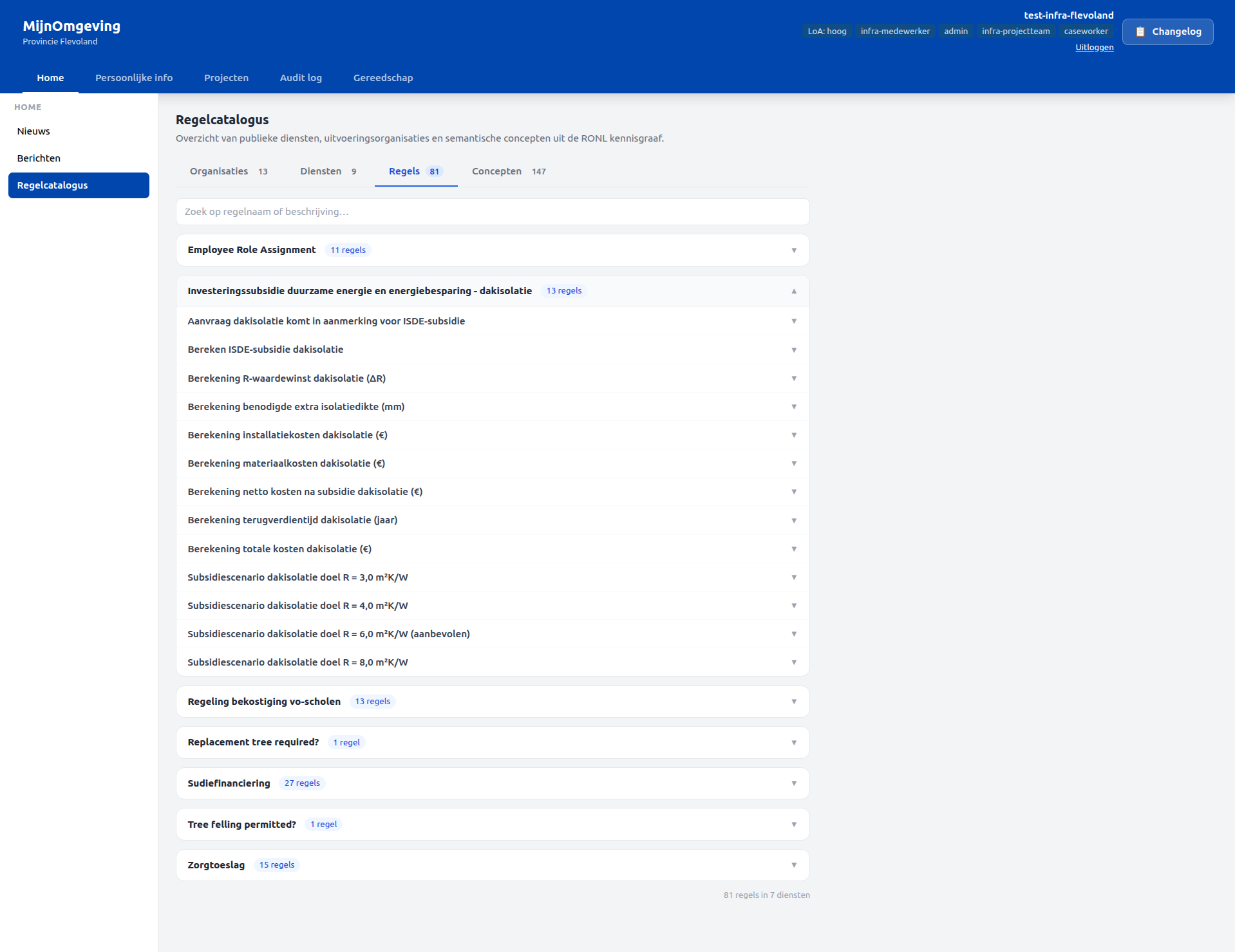Click the Uitloggen link

(1093, 47)
